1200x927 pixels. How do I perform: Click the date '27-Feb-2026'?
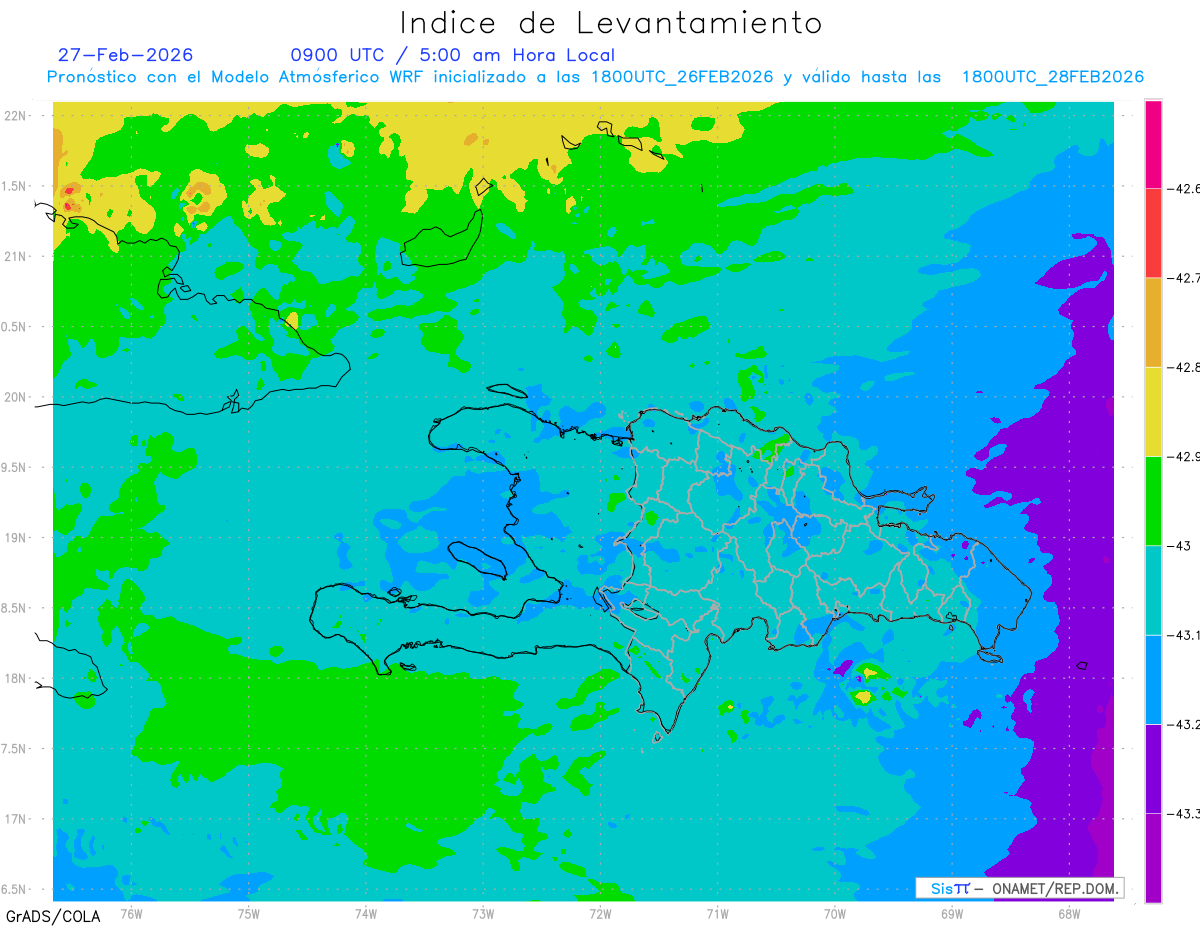[125, 55]
